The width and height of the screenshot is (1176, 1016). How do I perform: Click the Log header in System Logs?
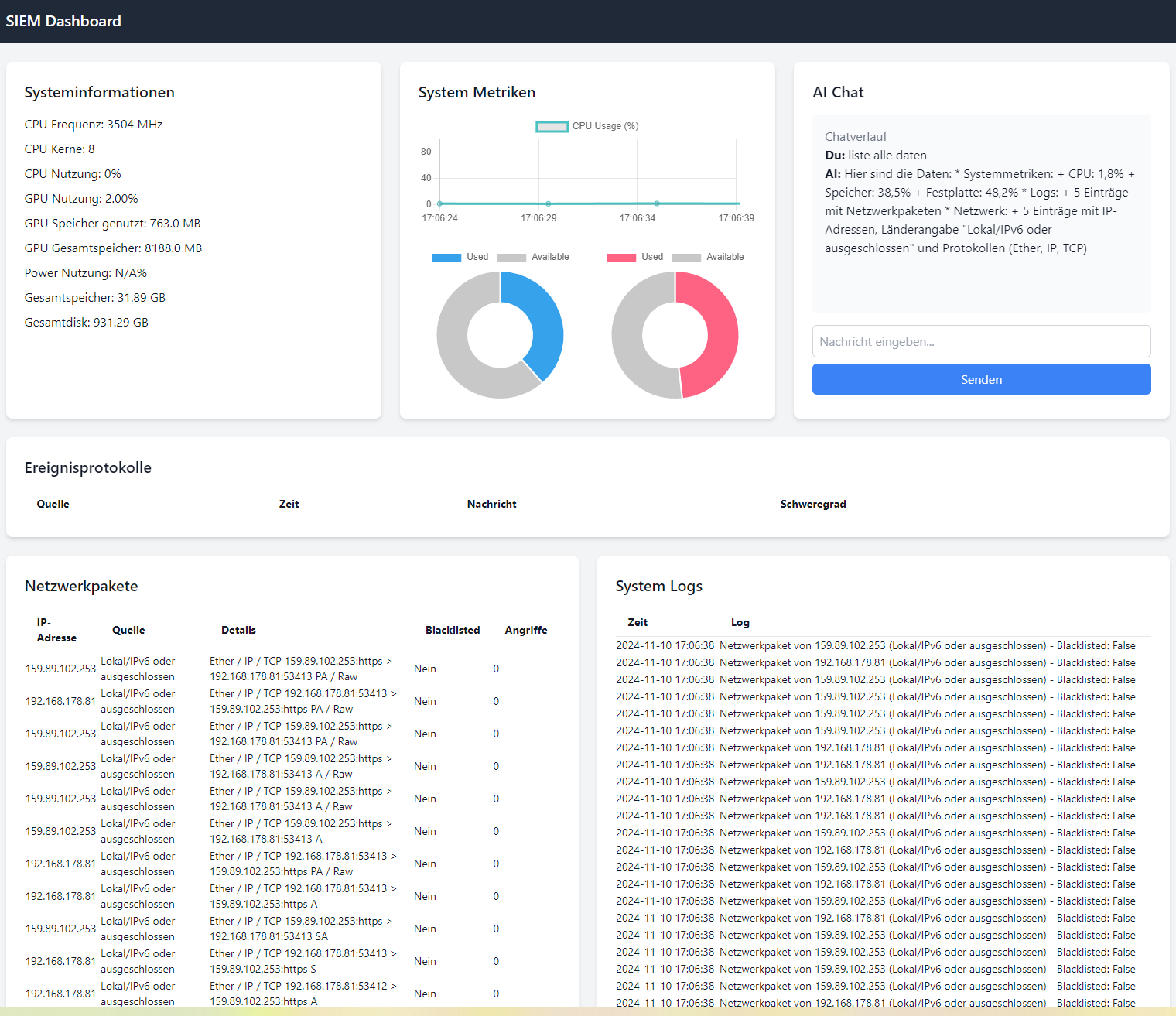point(740,622)
